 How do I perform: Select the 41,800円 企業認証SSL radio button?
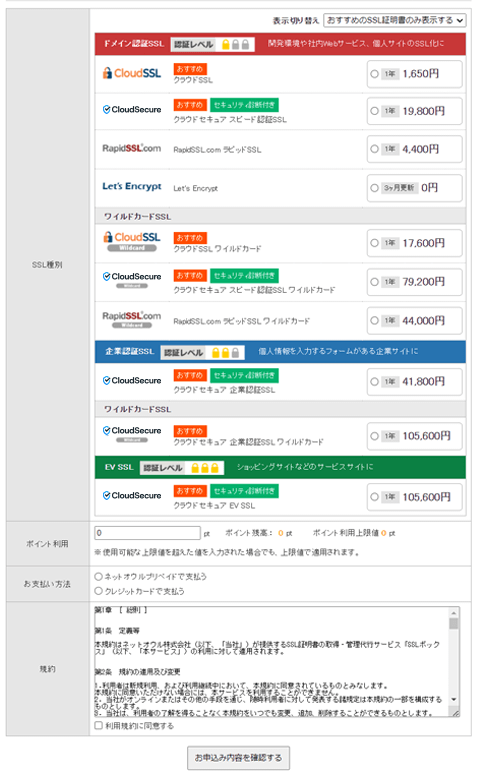[x=374, y=382]
